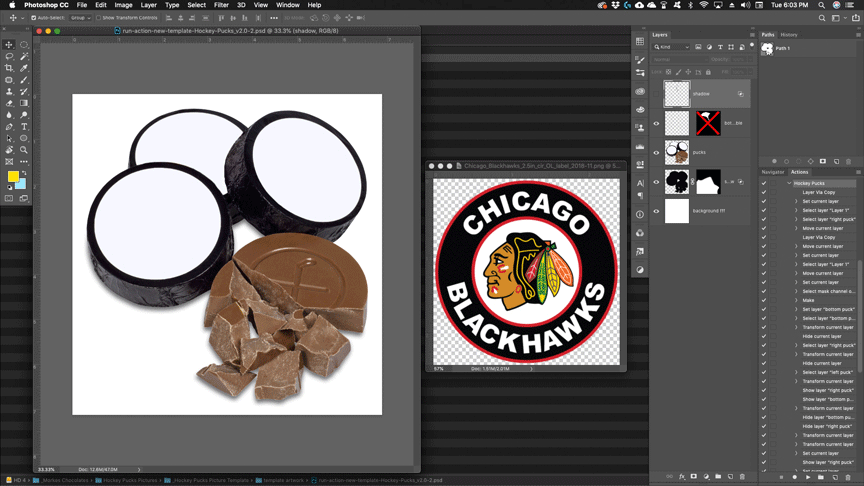
Task: Click the yellow foreground color swatch
Action: tap(13, 176)
